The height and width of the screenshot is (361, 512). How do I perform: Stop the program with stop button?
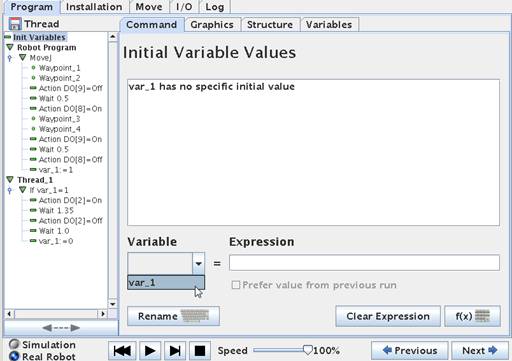[200, 350]
